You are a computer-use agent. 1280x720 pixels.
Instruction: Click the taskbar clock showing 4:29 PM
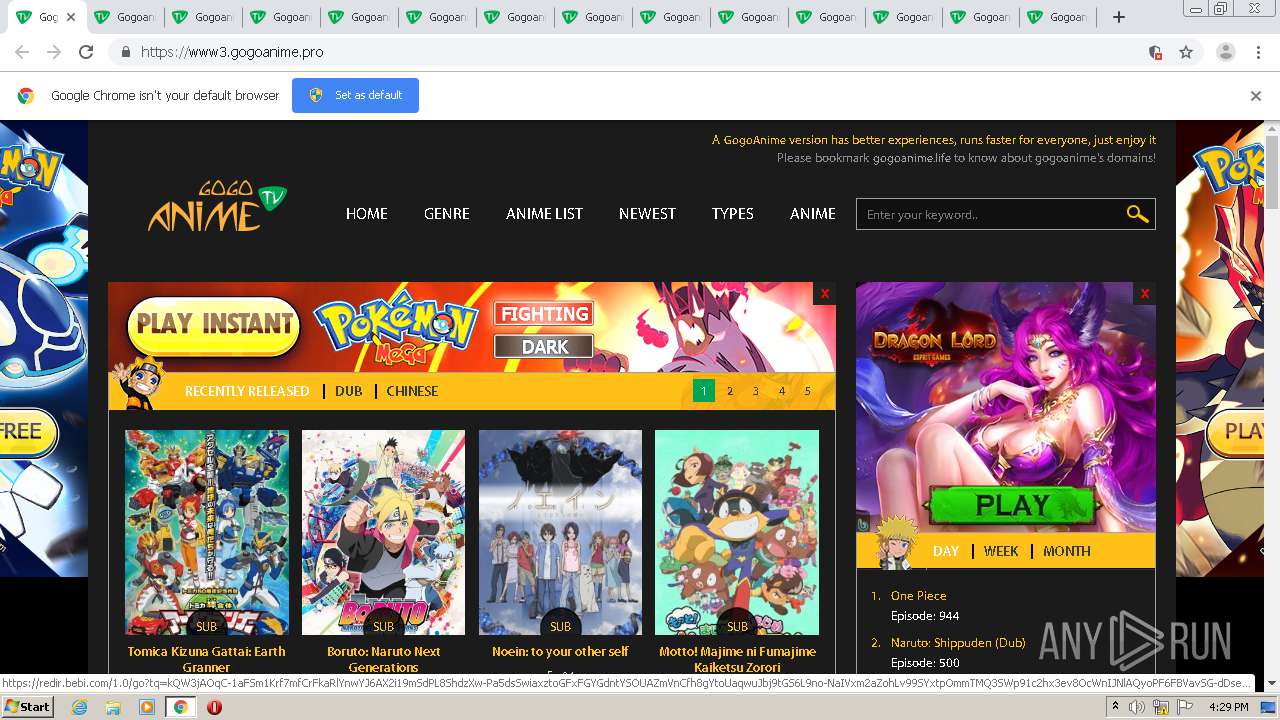[1228, 707]
